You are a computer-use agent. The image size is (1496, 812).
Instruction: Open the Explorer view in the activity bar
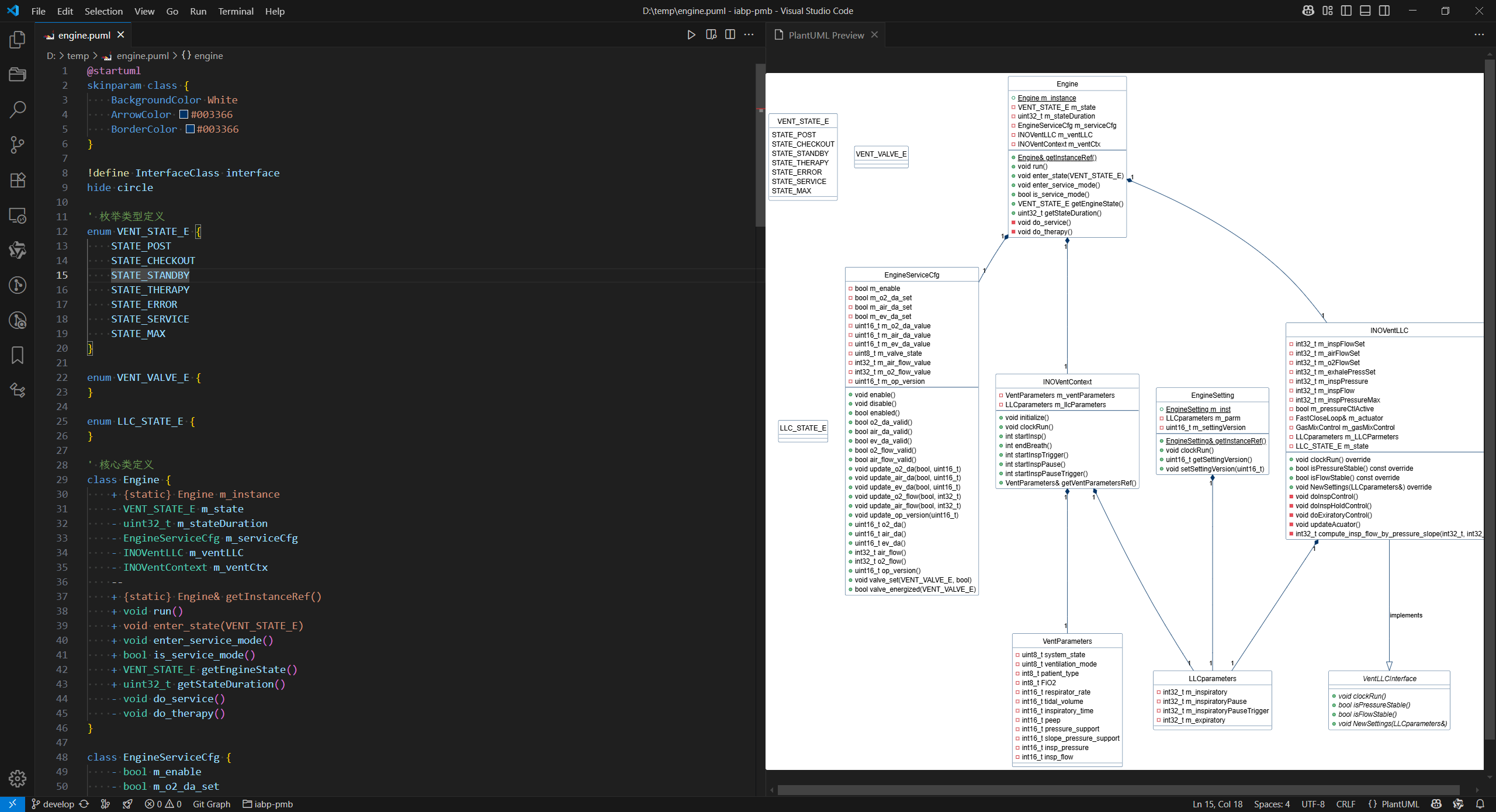(18, 40)
